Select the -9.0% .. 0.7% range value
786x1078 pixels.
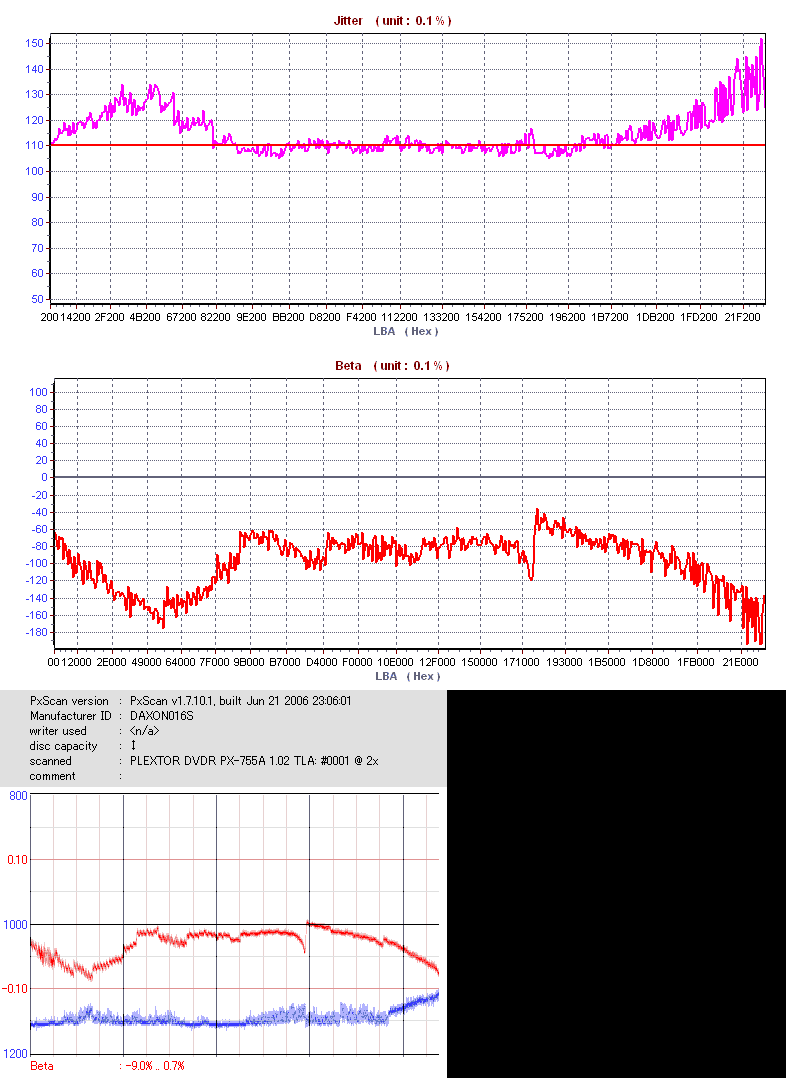pos(155,1066)
